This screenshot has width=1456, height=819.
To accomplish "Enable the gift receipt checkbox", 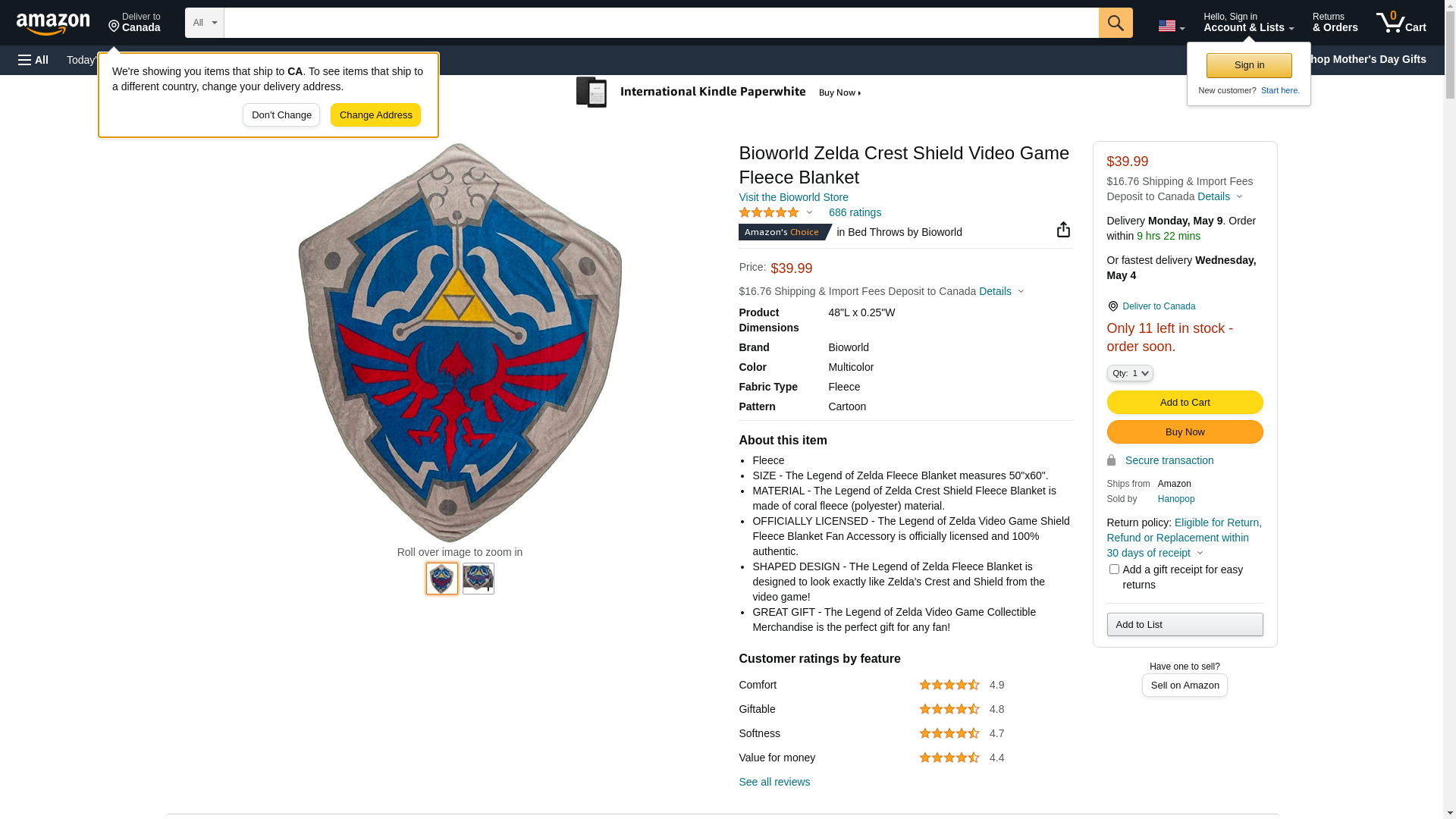I will pos(1114,570).
